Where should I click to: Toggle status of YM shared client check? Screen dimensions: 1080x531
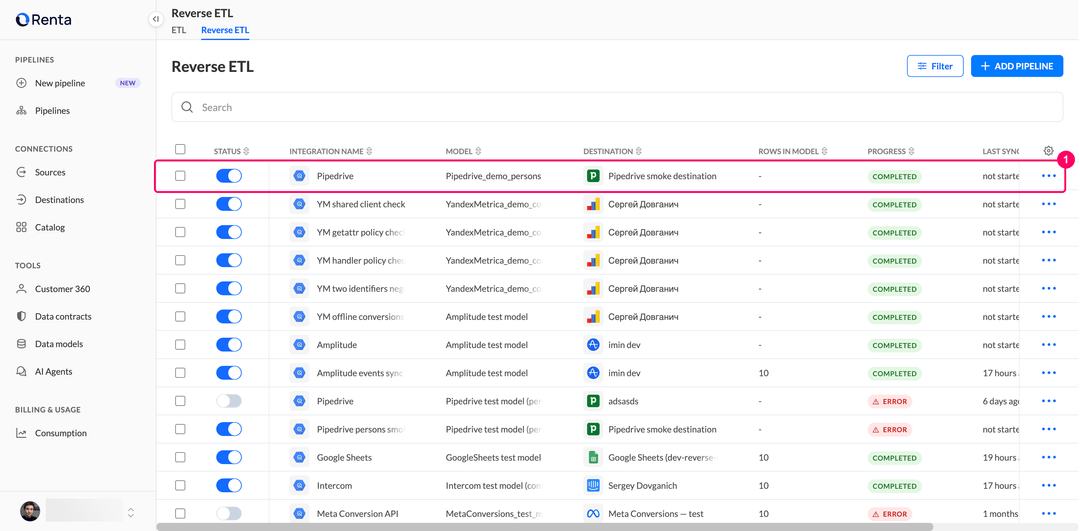(x=229, y=205)
